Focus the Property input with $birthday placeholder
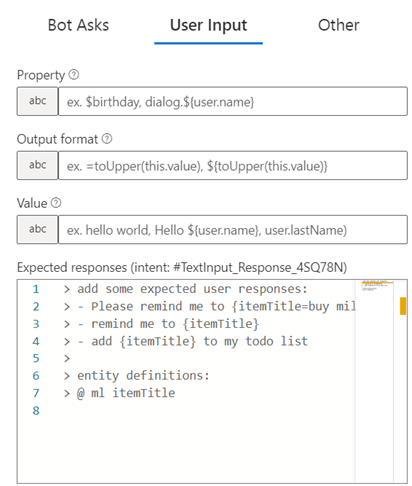The height and width of the screenshot is (486, 412). click(x=233, y=101)
